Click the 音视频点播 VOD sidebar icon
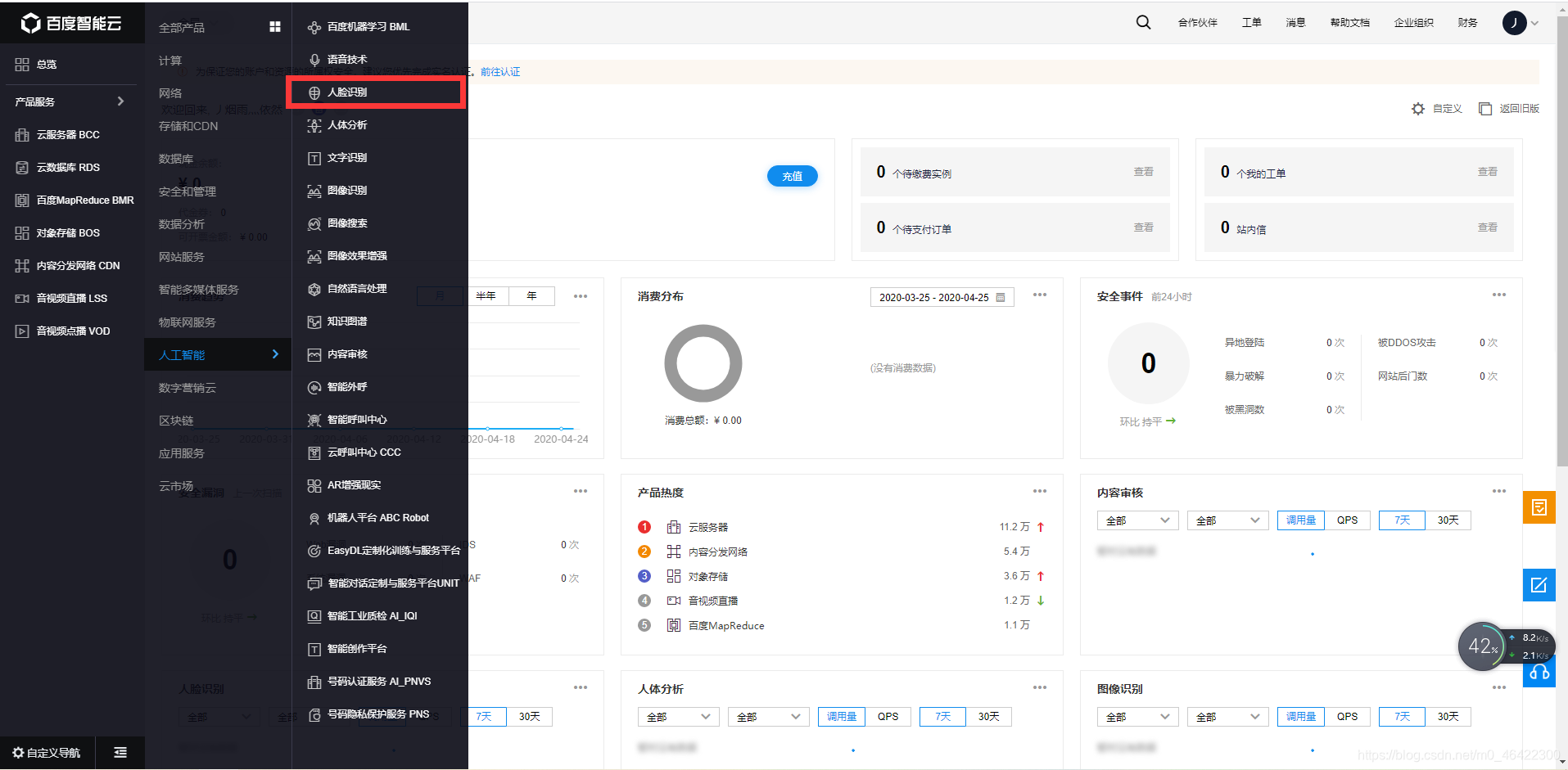1568x770 pixels. [22, 331]
